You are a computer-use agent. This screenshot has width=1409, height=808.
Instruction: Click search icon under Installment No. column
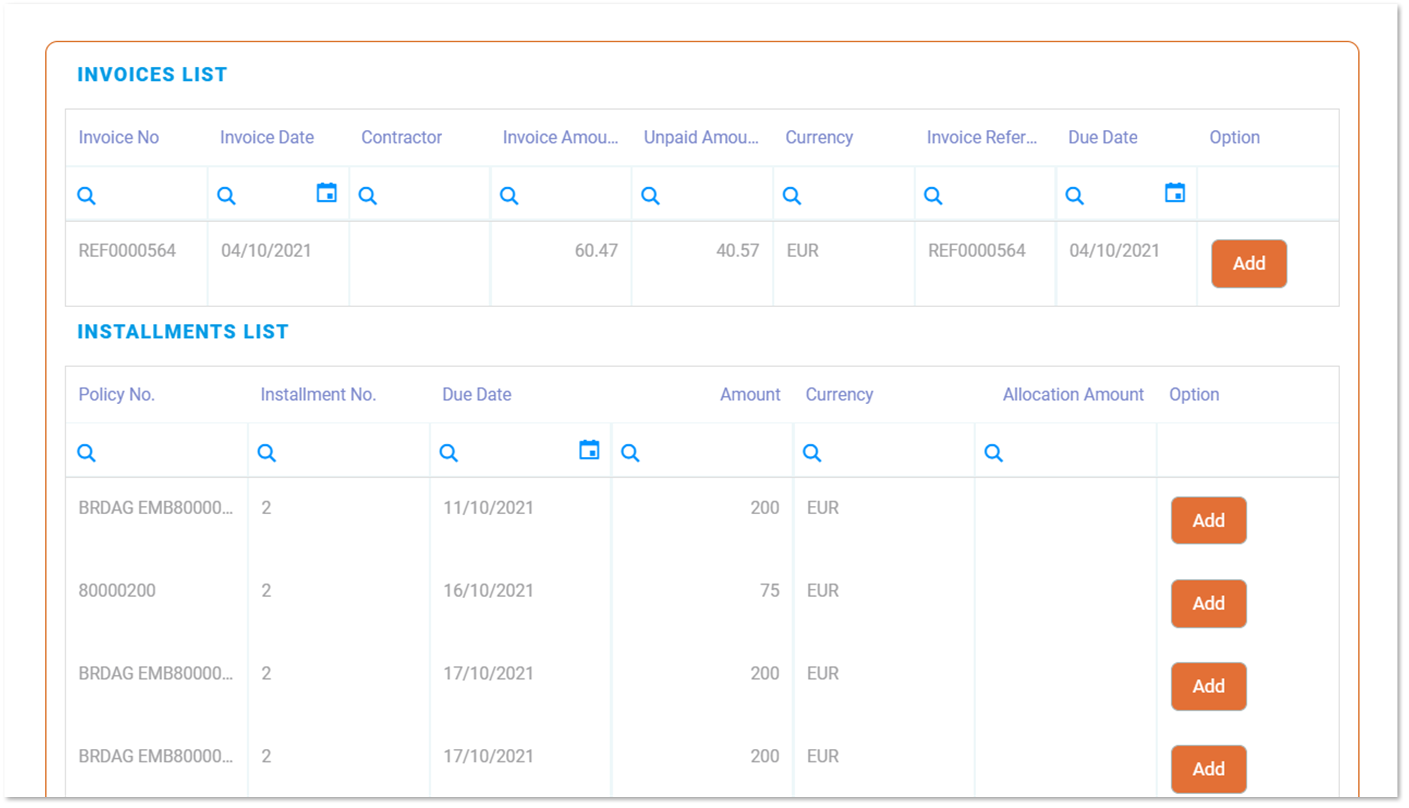point(267,453)
